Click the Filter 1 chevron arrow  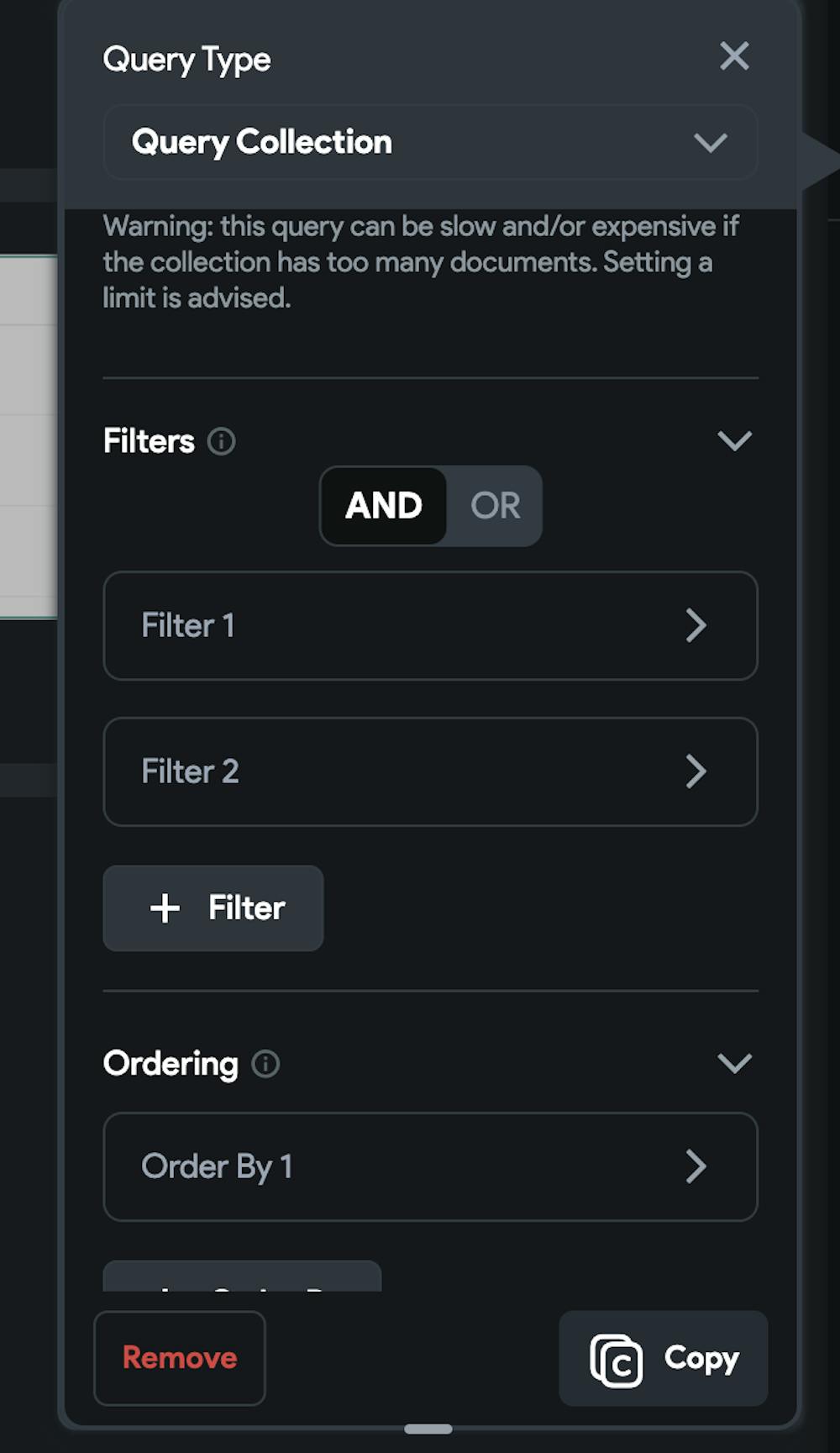click(x=696, y=625)
